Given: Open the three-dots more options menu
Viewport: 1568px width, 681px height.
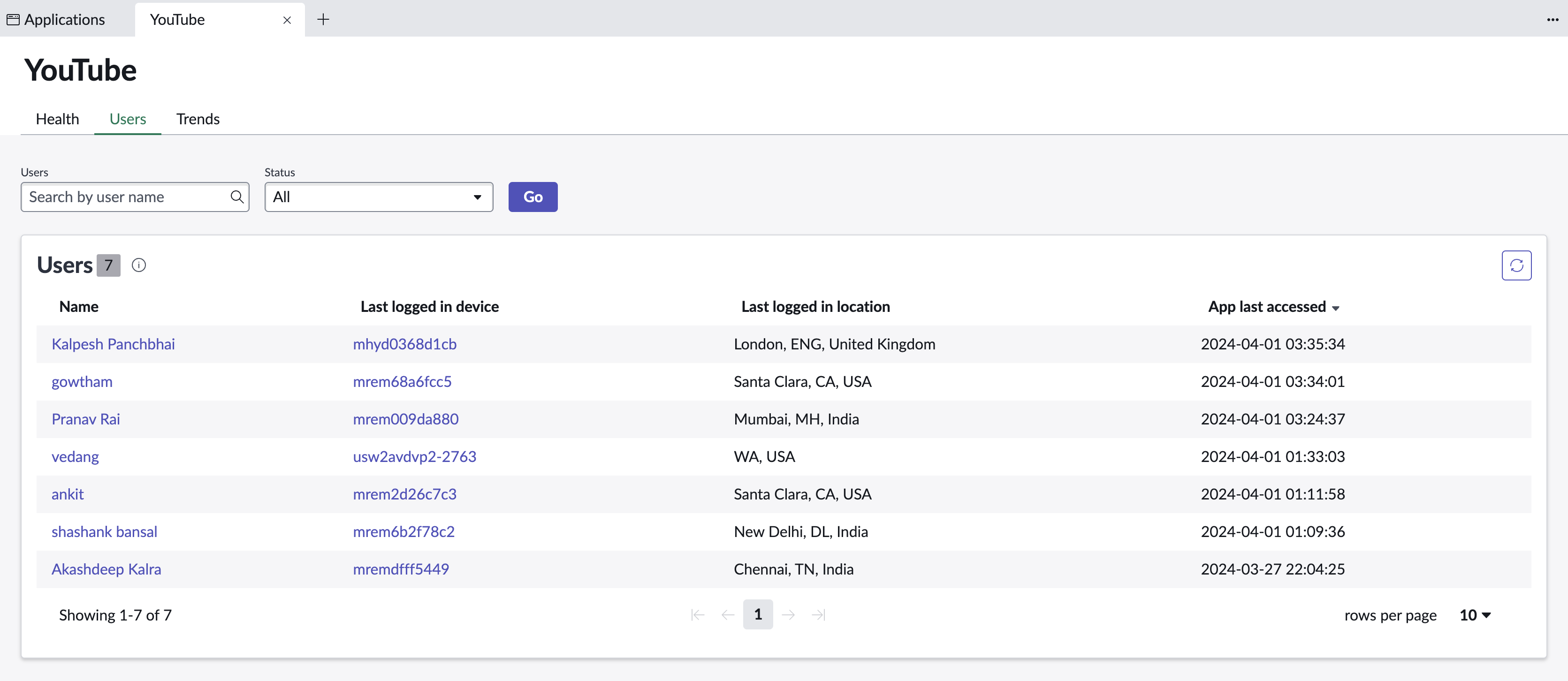Looking at the screenshot, I should point(1552,20).
